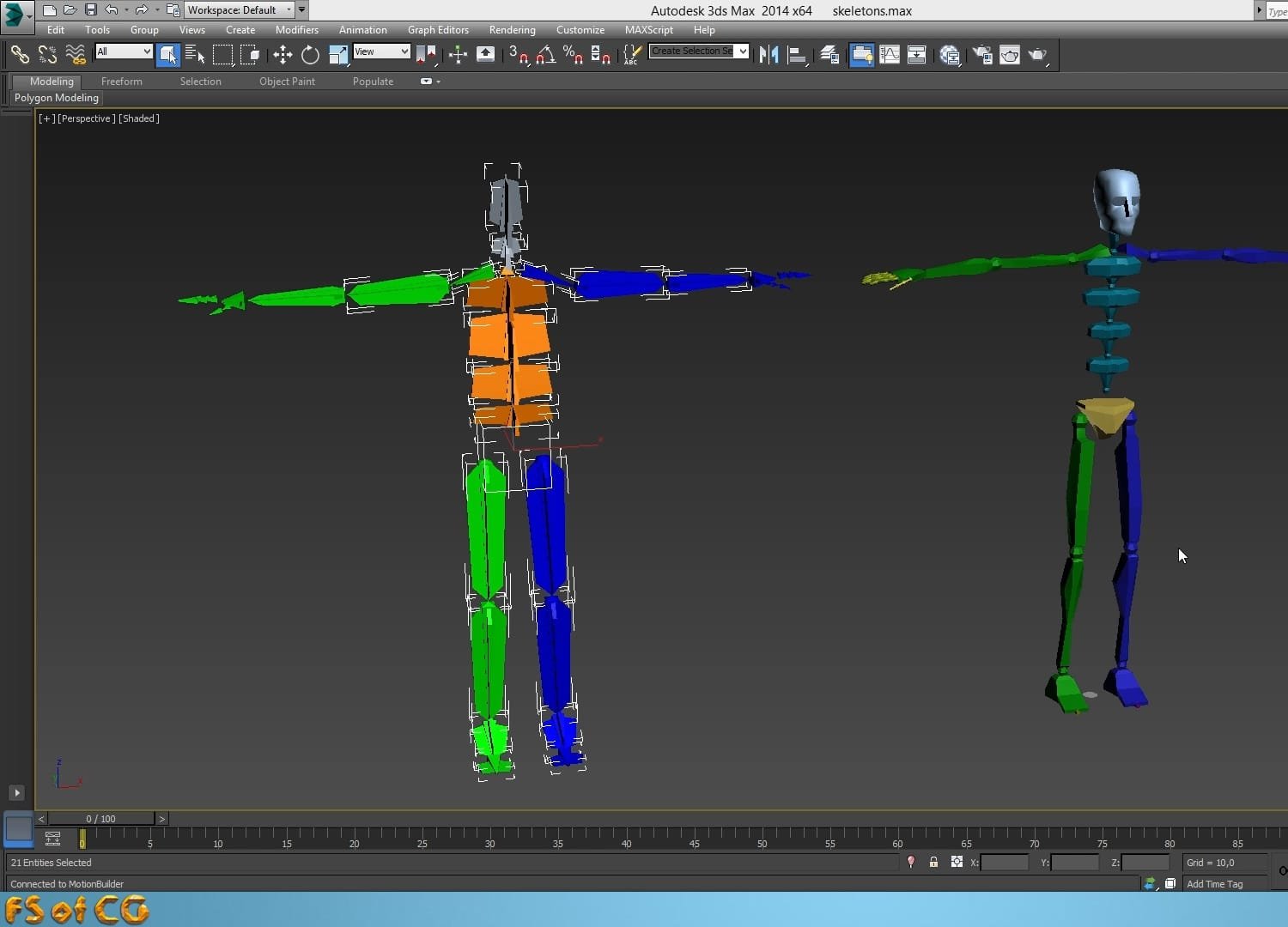The width and height of the screenshot is (1288, 927).
Task: Click the X coordinate input field
Action: [1004, 863]
